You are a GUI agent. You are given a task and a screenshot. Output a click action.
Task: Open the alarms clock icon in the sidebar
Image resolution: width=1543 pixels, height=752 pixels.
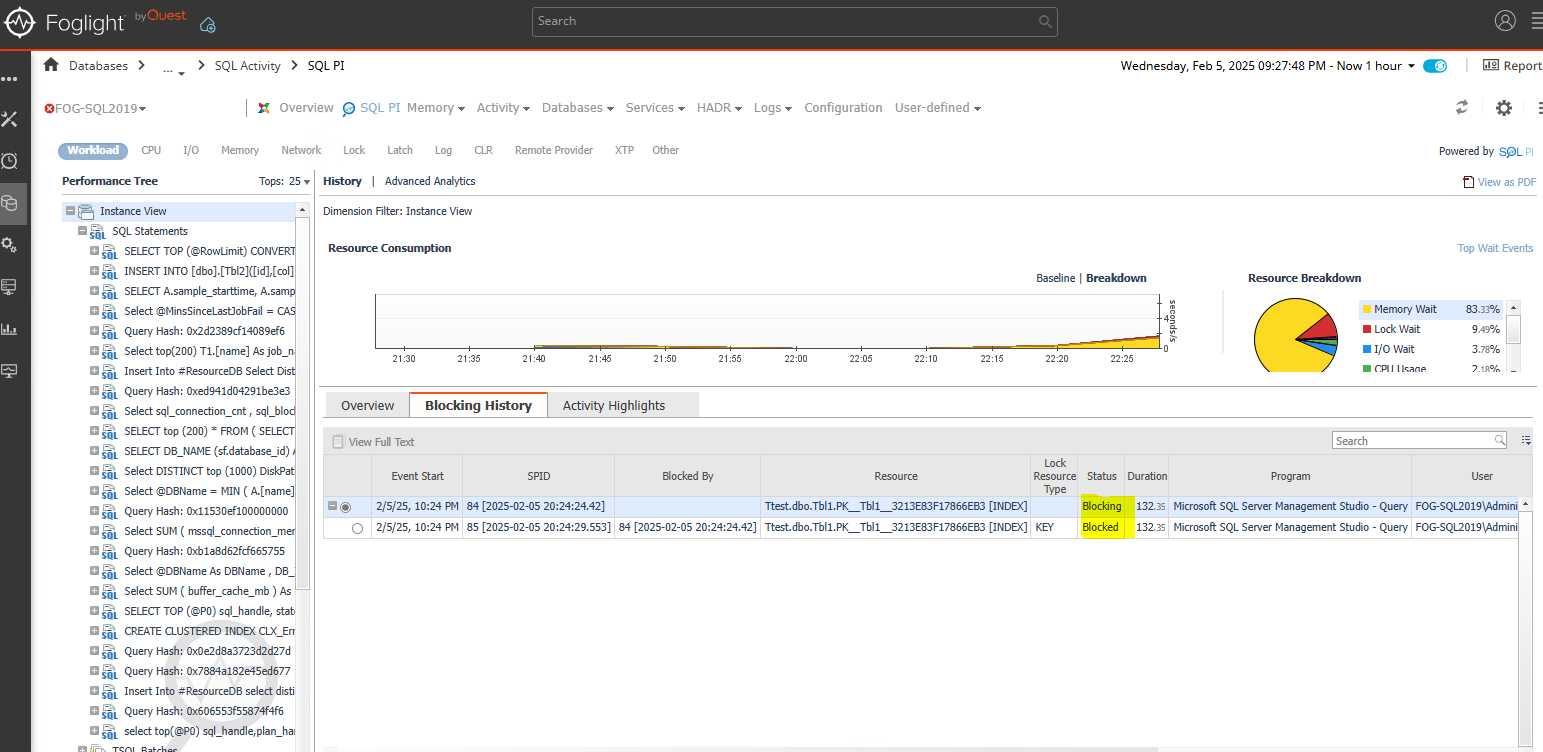click(11, 160)
